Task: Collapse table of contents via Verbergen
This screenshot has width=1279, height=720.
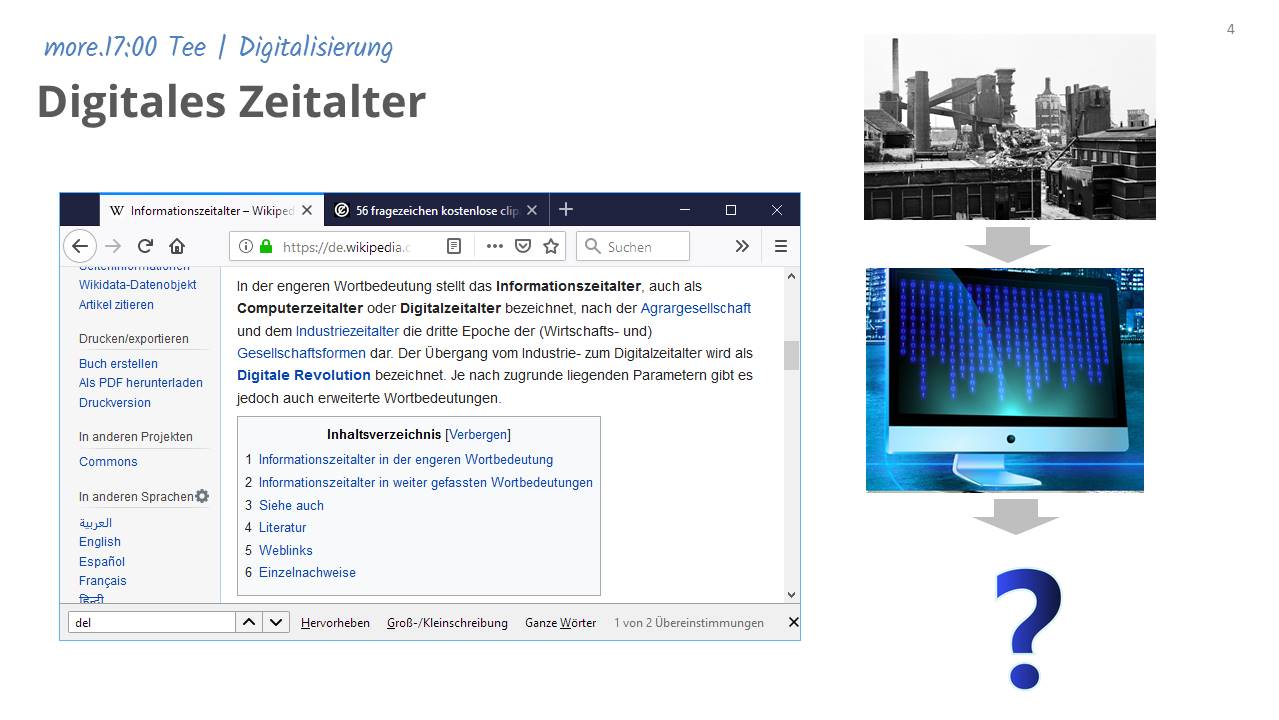Action: [478, 435]
